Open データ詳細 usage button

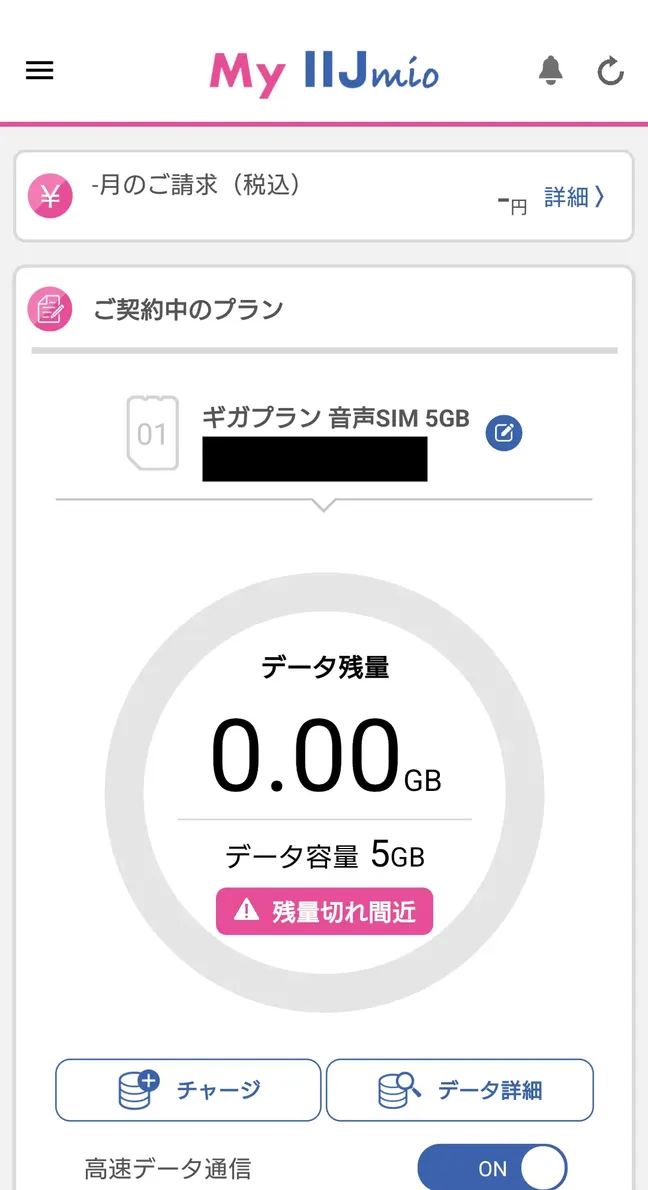[x=460, y=1090]
